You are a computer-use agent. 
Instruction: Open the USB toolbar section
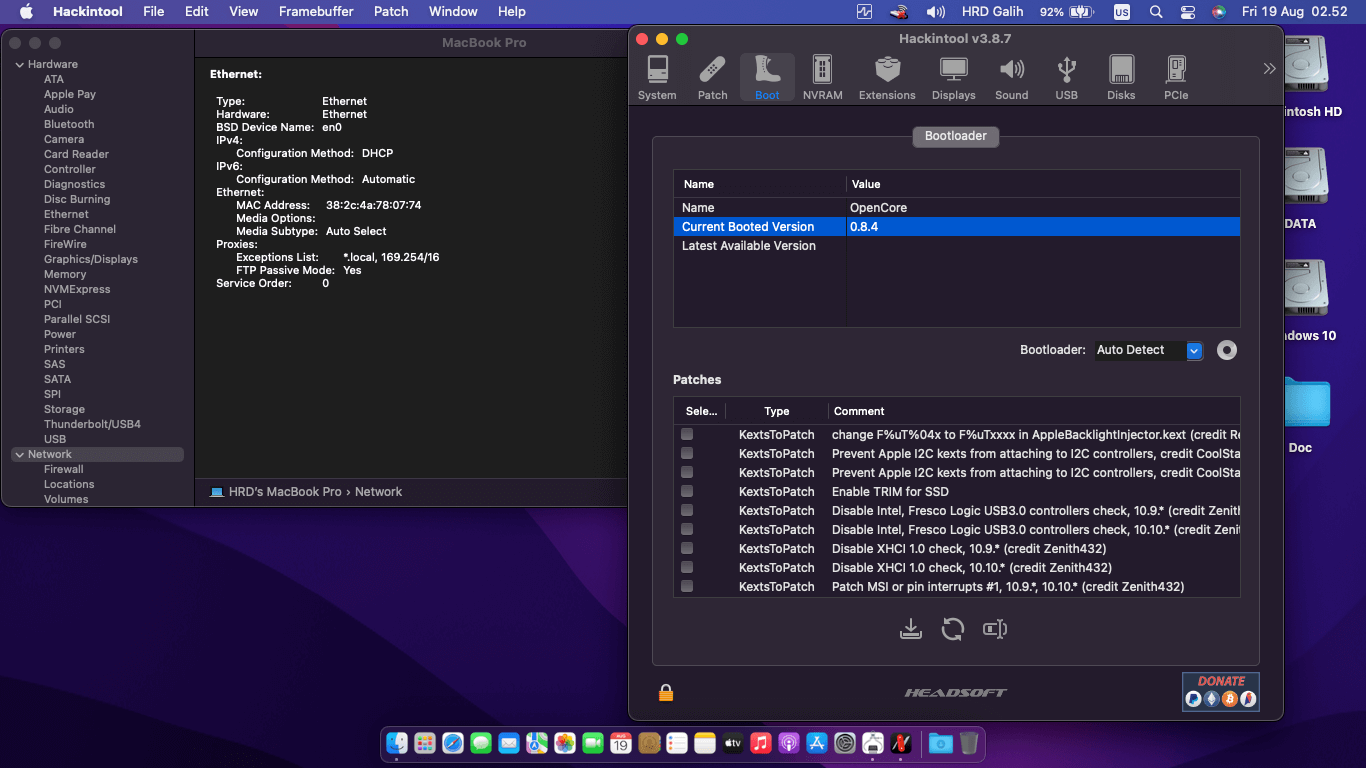click(1066, 78)
